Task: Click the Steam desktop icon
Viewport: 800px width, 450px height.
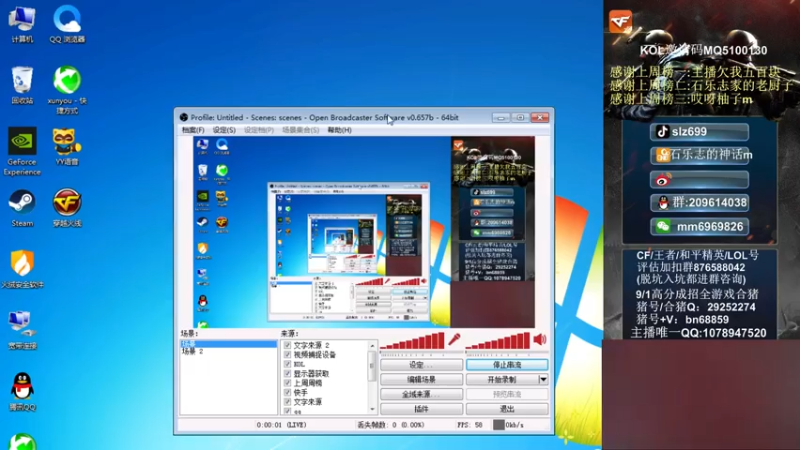Action: [x=22, y=208]
